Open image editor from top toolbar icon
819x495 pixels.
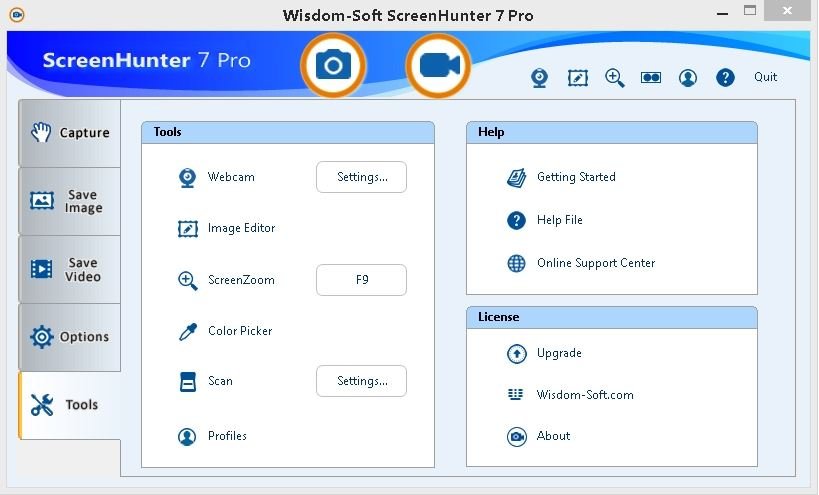click(577, 78)
